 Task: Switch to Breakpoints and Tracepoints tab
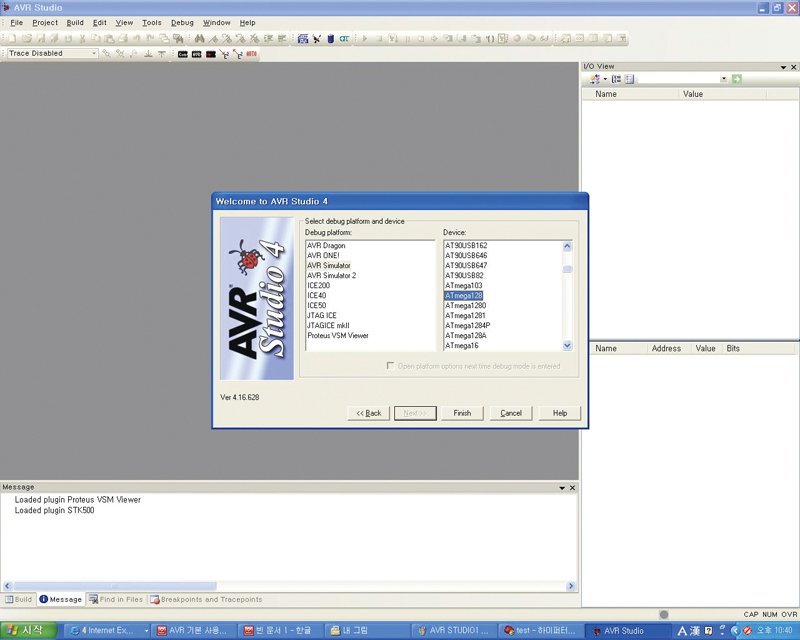tap(206, 599)
